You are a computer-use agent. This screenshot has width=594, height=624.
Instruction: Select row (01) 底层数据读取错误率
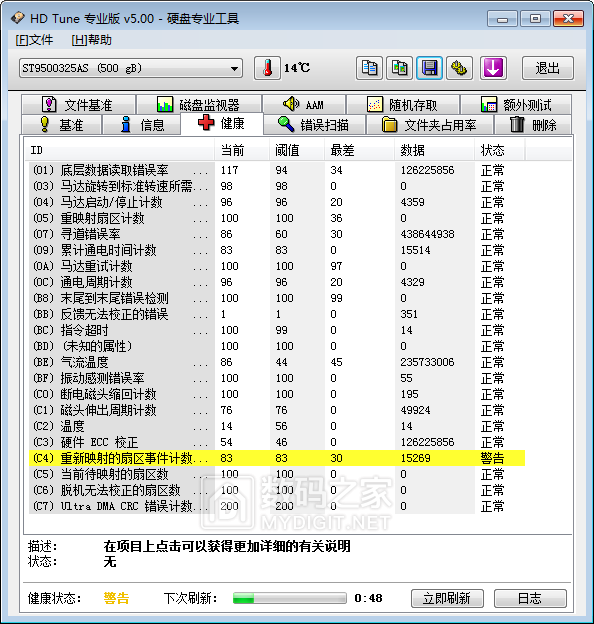click(x=277, y=170)
